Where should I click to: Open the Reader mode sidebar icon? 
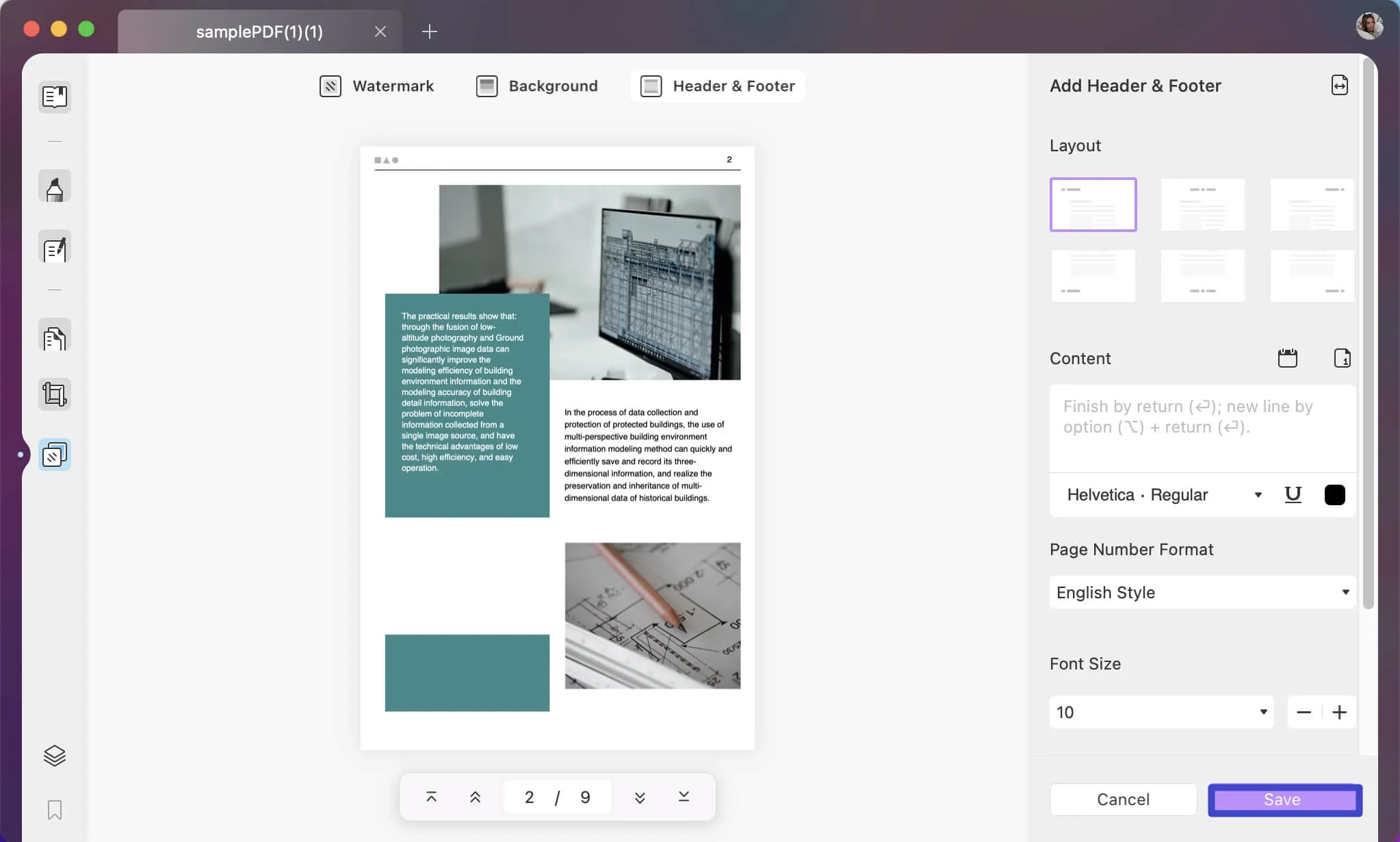click(x=55, y=97)
